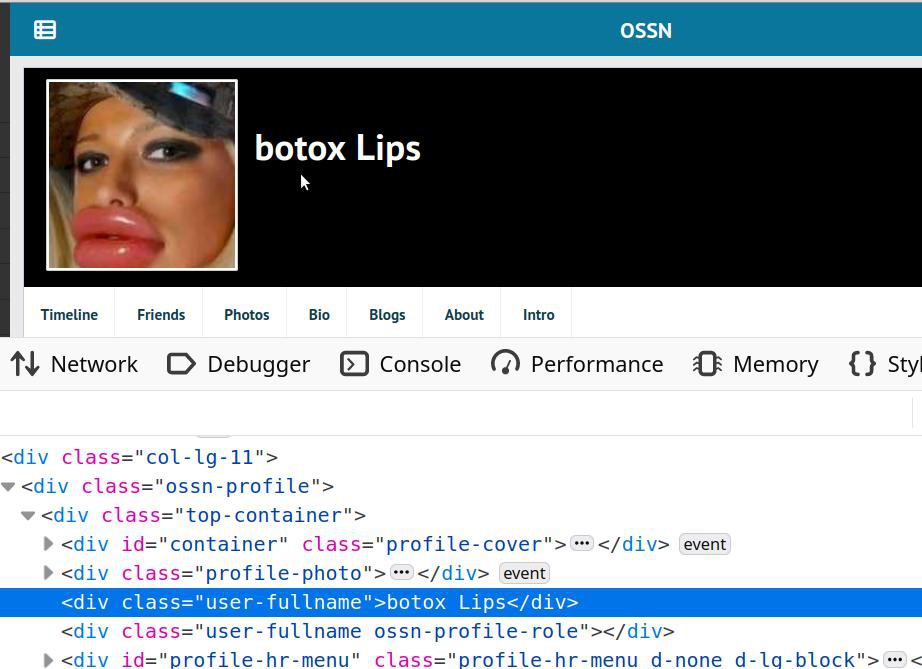The width and height of the screenshot is (922, 669).
Task: Collapse the top-container div node
Action: pos(28,515)
